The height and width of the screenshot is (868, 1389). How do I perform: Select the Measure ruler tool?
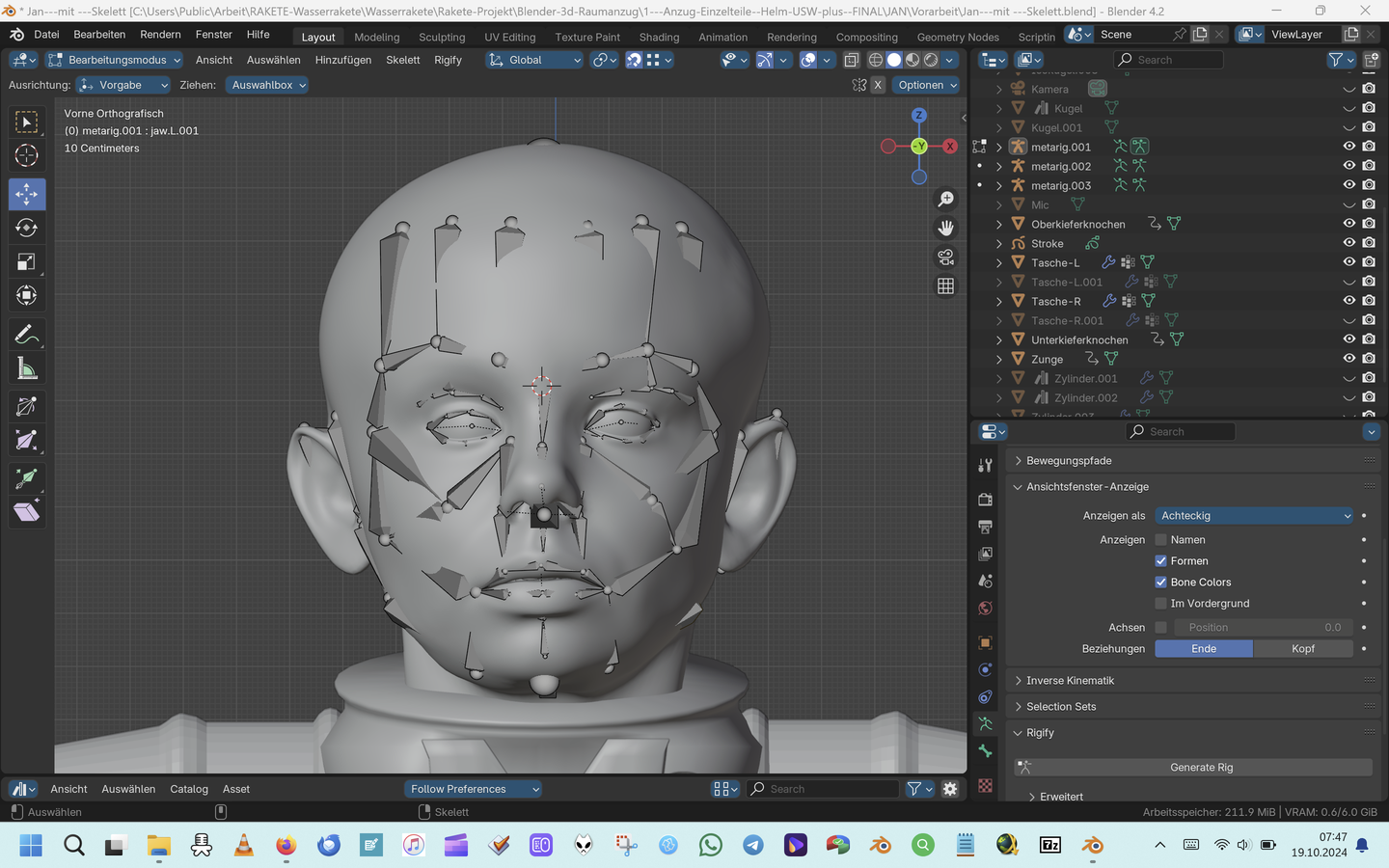pos(27,368)
